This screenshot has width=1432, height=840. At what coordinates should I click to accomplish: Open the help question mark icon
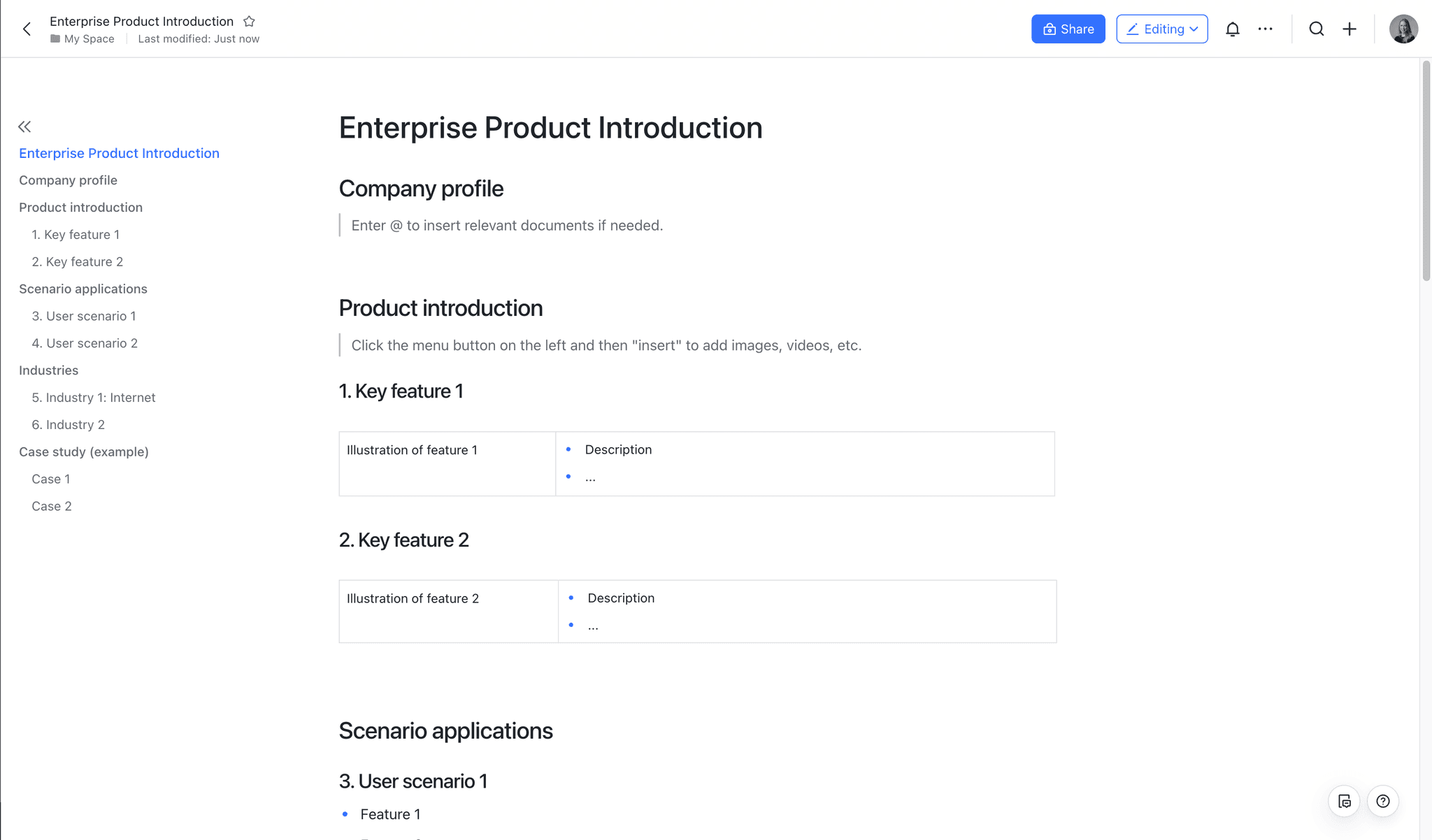point(1383,801)
